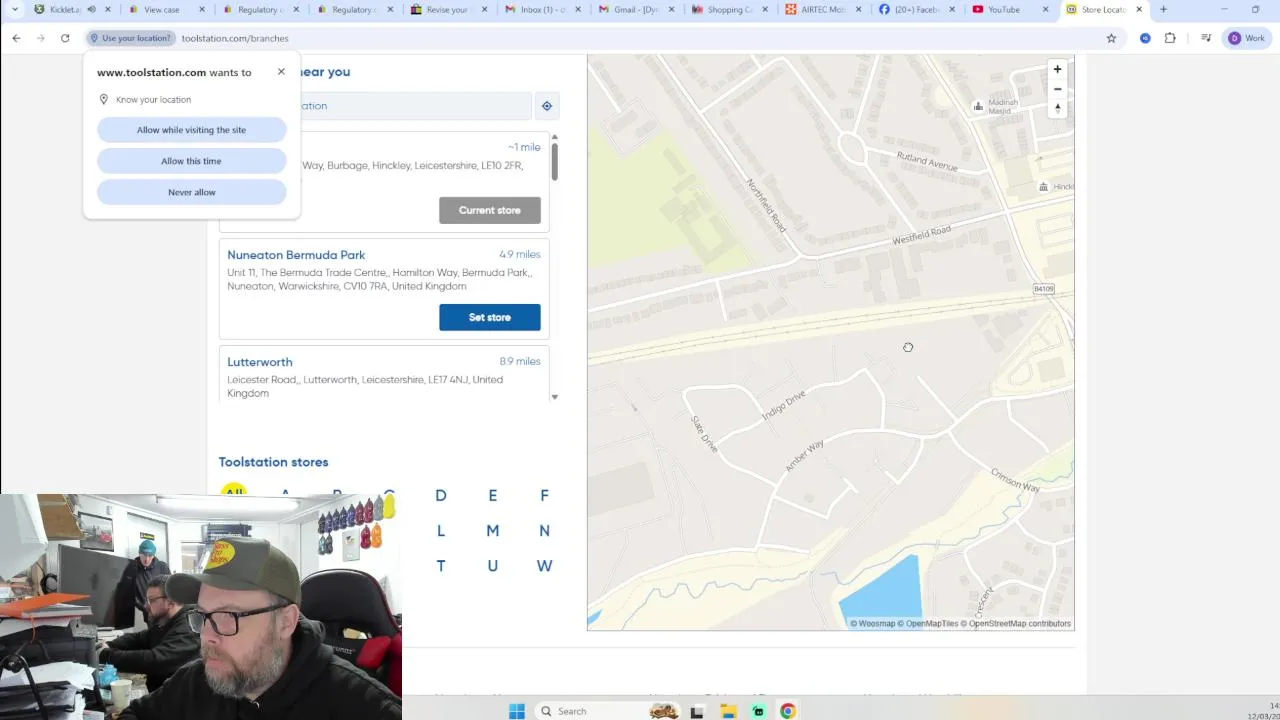Filter Toolstation stores by letter M

pos(492,530)
